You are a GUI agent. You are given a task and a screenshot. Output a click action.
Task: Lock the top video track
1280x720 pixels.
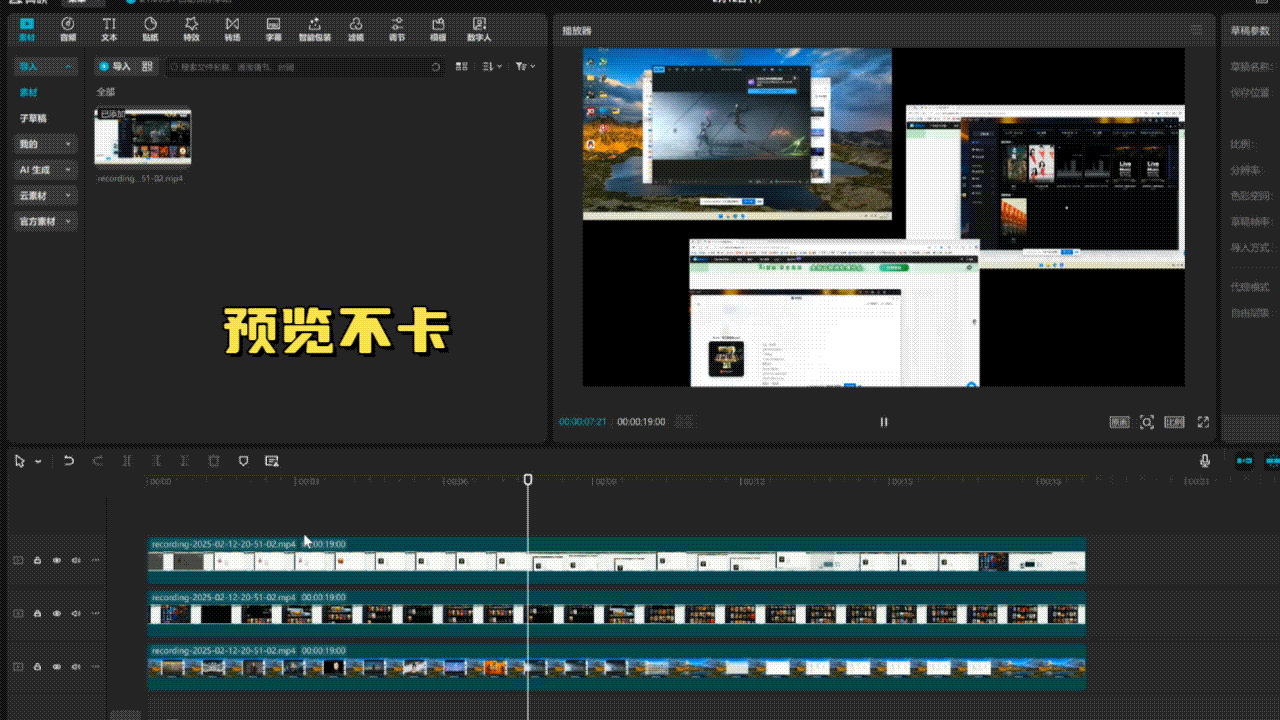coord(37,560)
